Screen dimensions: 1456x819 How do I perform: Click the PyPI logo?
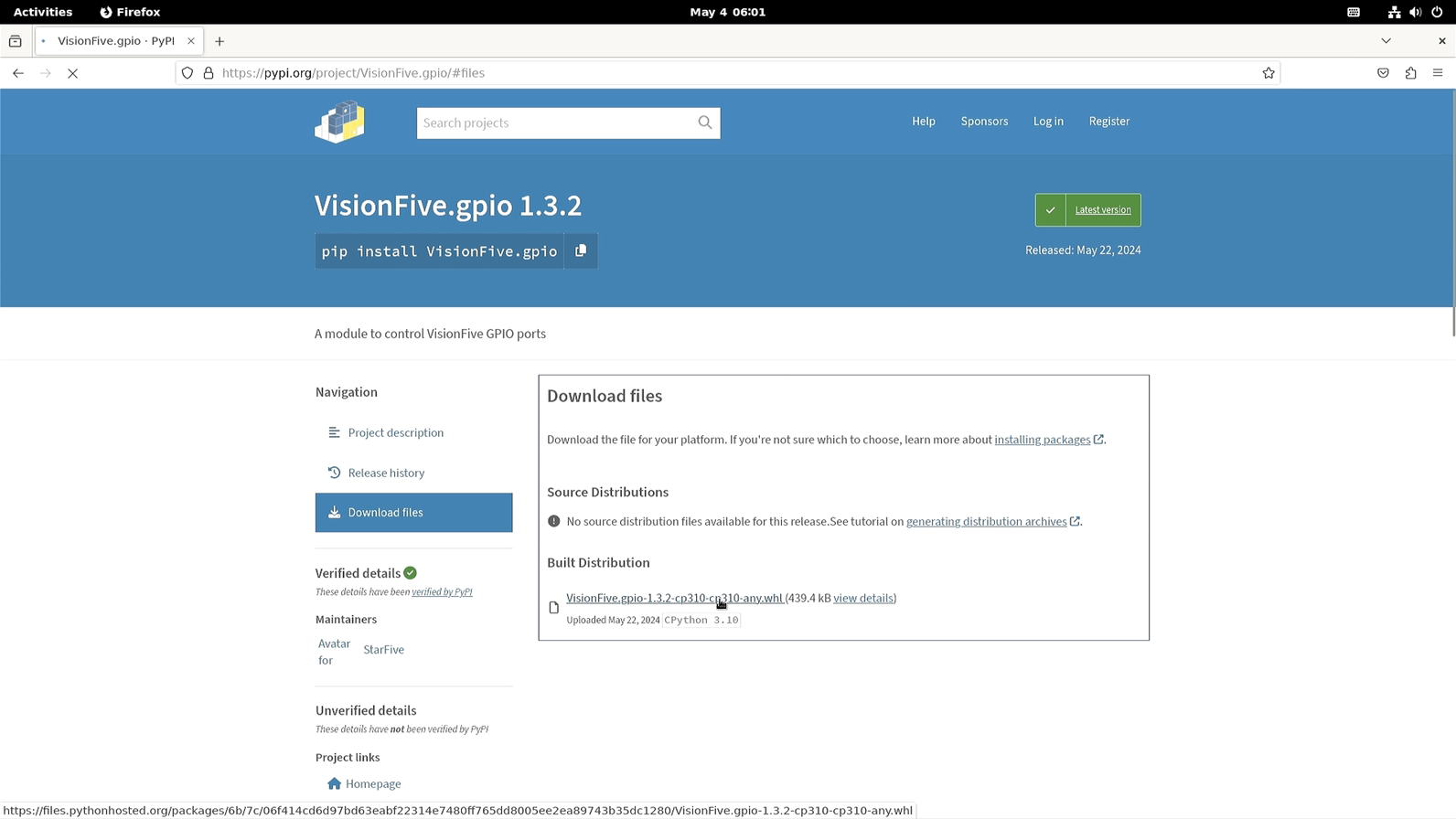click(339, 122)
